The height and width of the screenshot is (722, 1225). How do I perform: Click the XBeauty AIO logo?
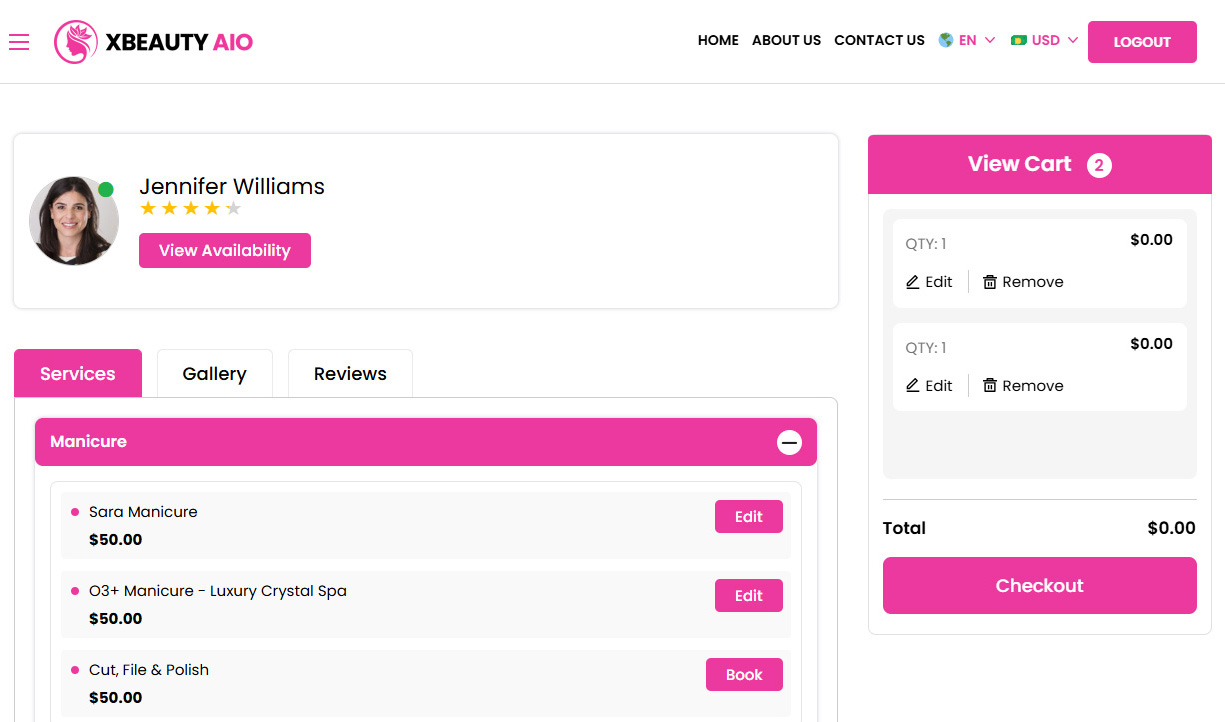[154, 42]
